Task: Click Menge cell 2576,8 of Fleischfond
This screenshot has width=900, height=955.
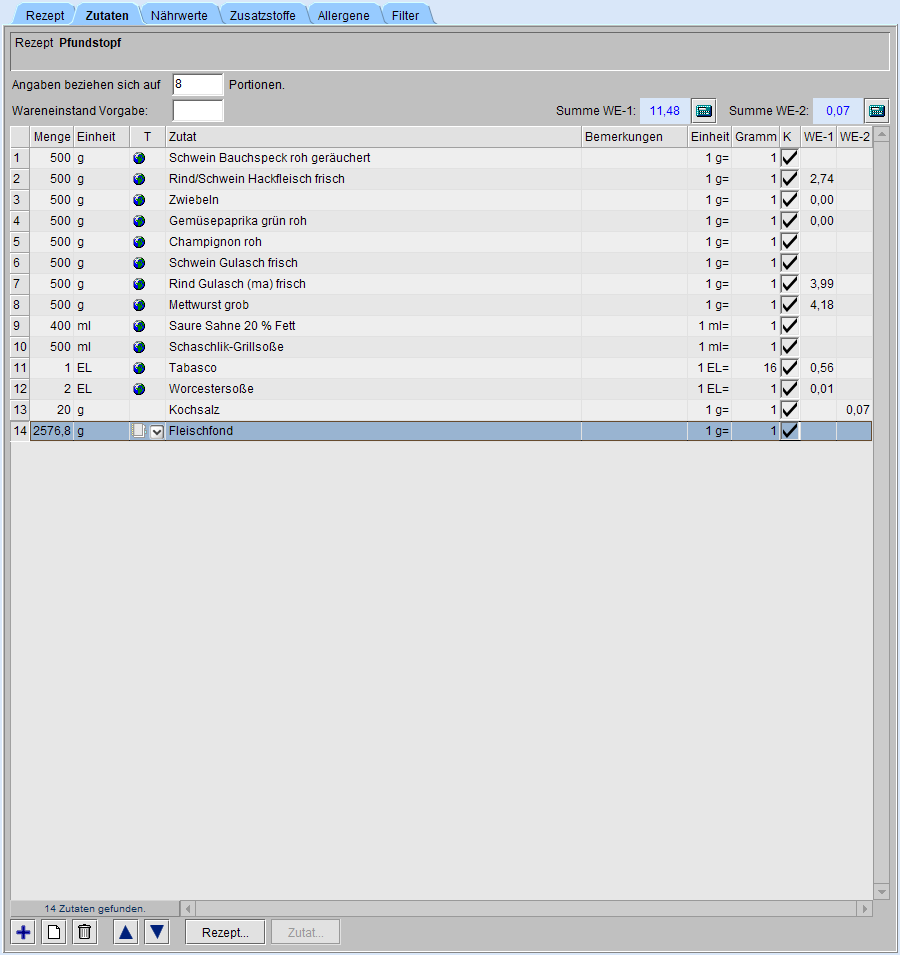Action: point(52,431)
